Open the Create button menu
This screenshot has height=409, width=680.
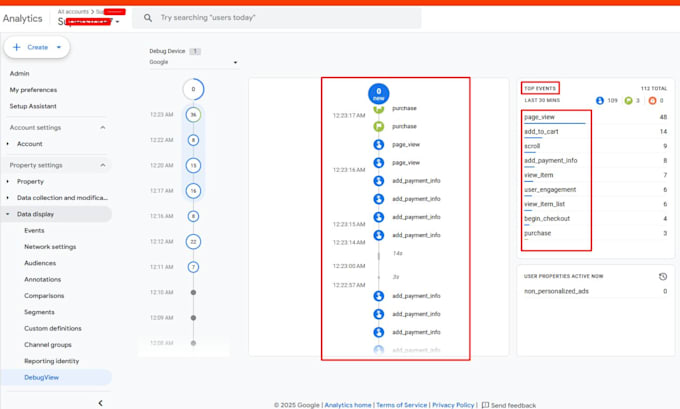coord(37,47)
